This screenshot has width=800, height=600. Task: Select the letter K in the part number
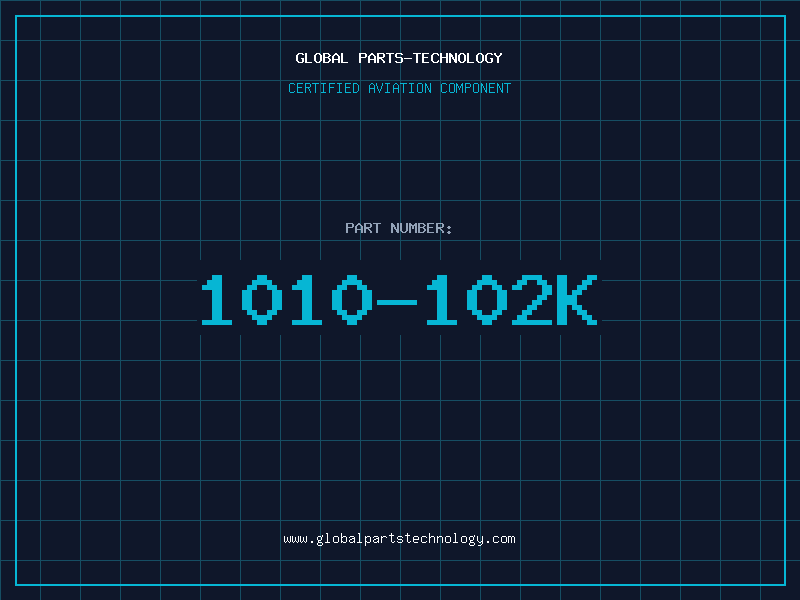[x=577, y=299]
